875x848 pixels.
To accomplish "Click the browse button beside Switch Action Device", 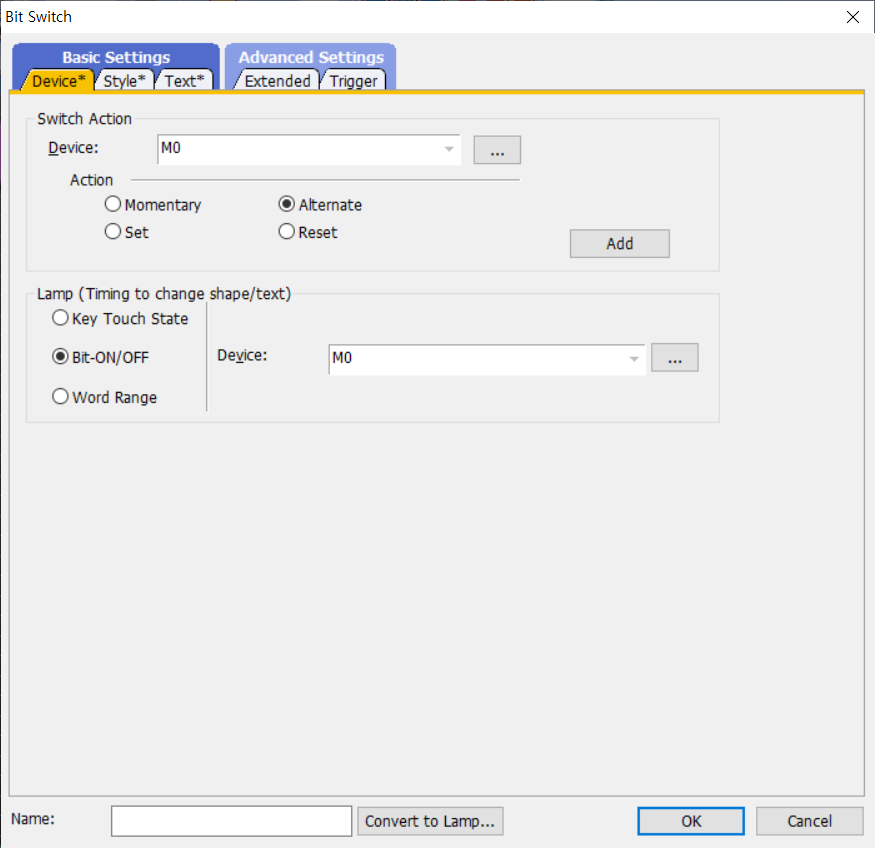I will coord(497,150).
